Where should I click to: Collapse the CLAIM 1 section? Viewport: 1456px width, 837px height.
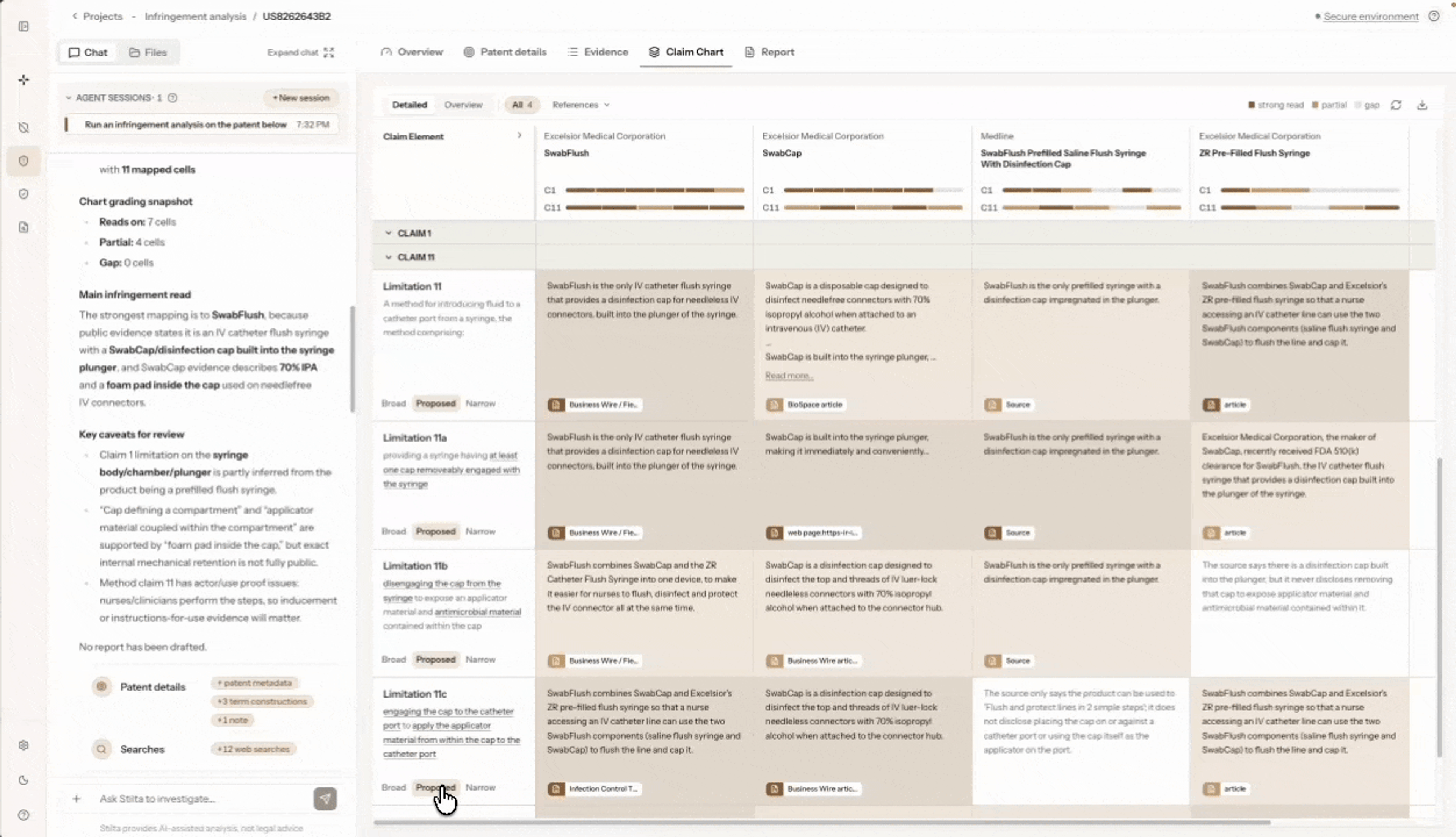[389, 234]
